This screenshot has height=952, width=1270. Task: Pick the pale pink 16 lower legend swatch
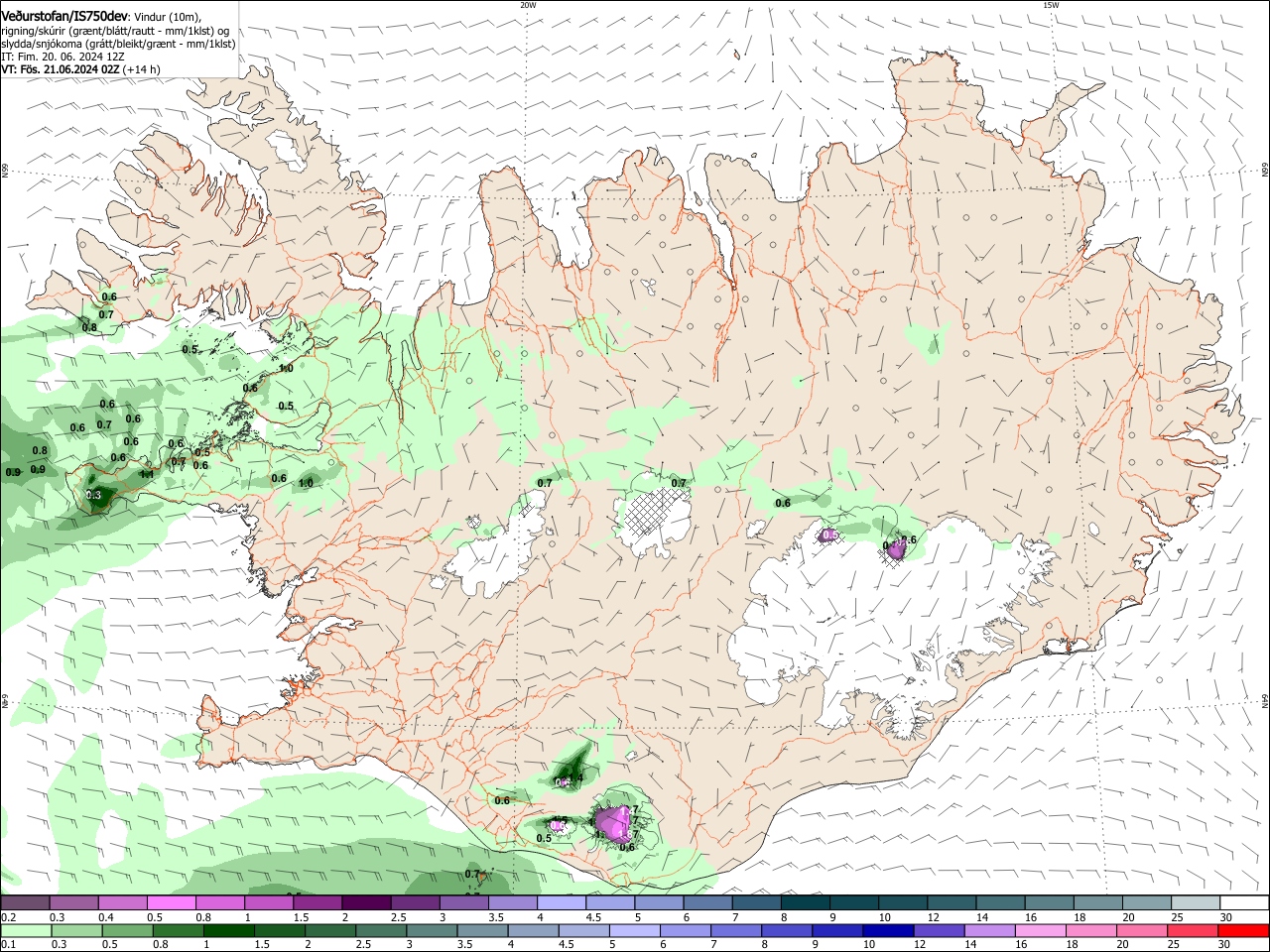tap(1039, 930)
